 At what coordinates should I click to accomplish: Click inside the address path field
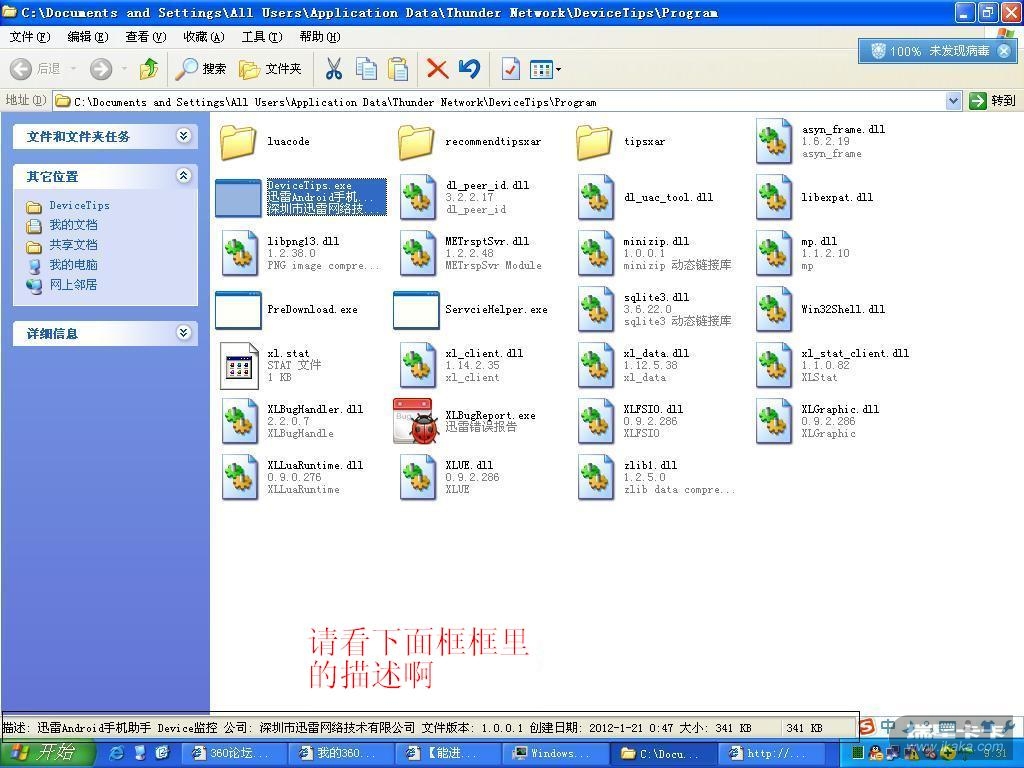pos(500,101)
